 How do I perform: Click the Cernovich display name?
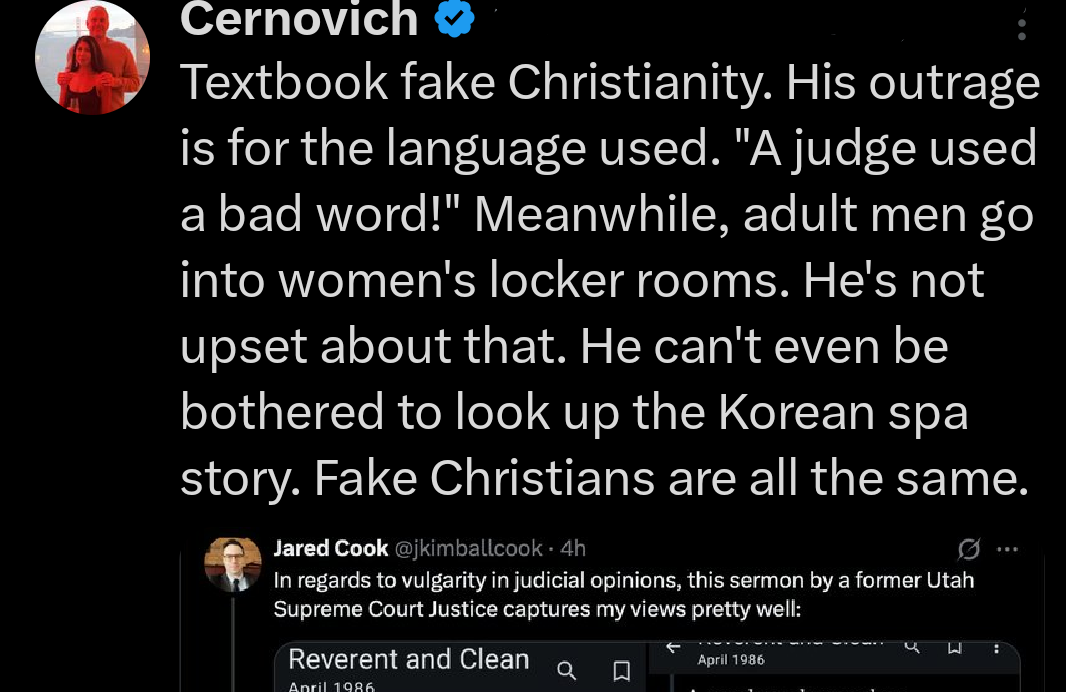pos(299,19)
